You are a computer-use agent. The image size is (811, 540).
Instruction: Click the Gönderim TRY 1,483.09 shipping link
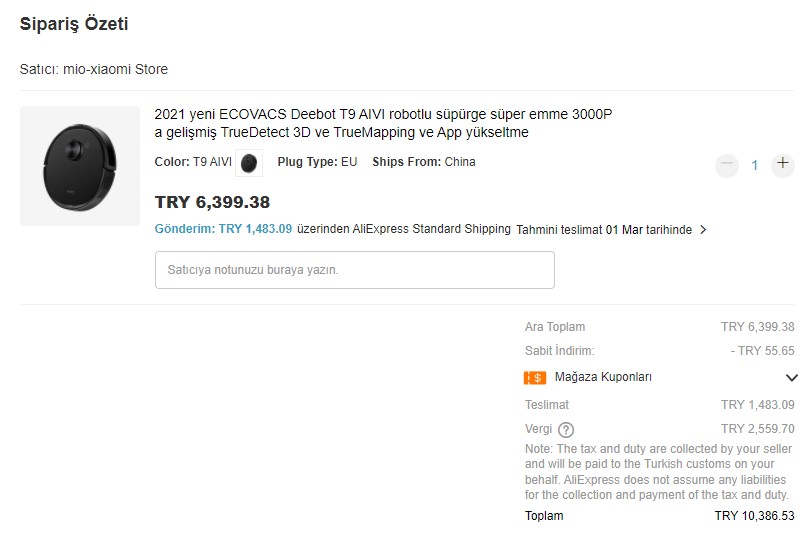[x=223, y=229]
